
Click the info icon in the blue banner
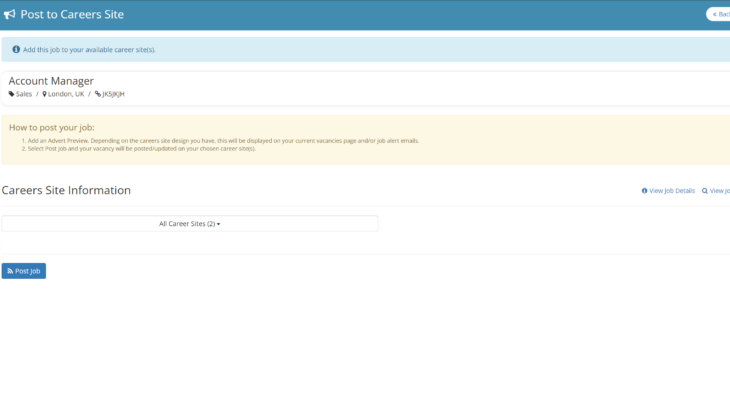16,49
